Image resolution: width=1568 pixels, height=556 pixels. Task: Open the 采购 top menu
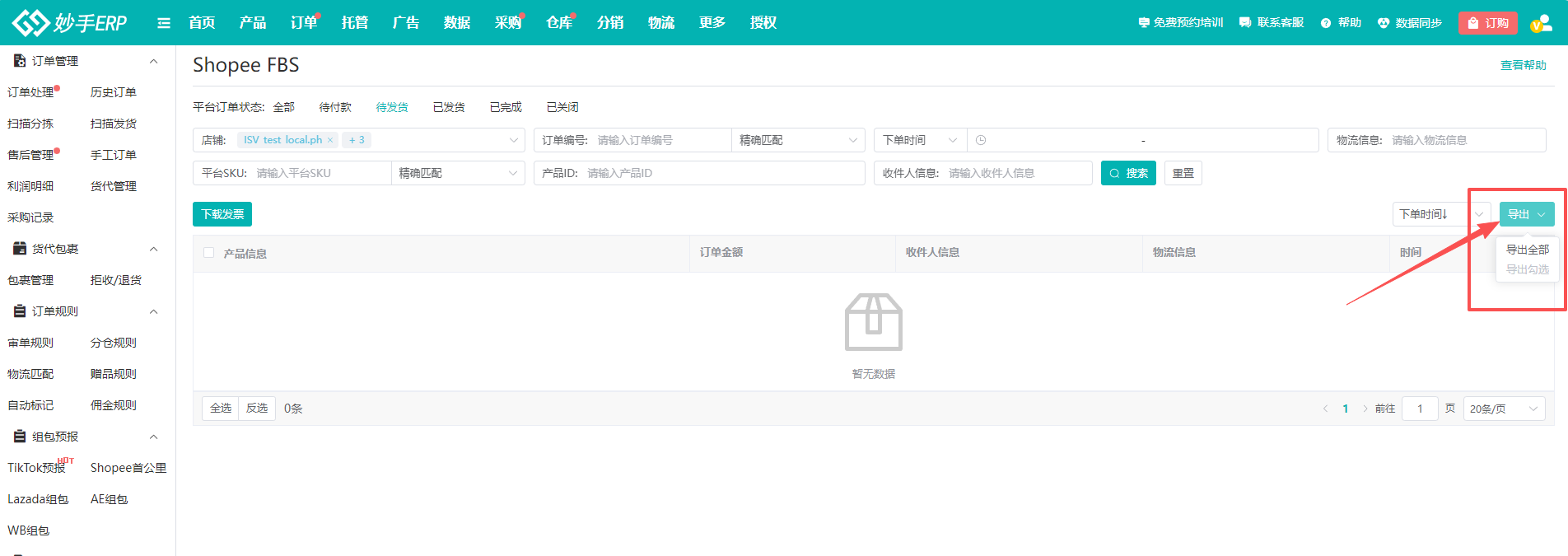[508, 23]
